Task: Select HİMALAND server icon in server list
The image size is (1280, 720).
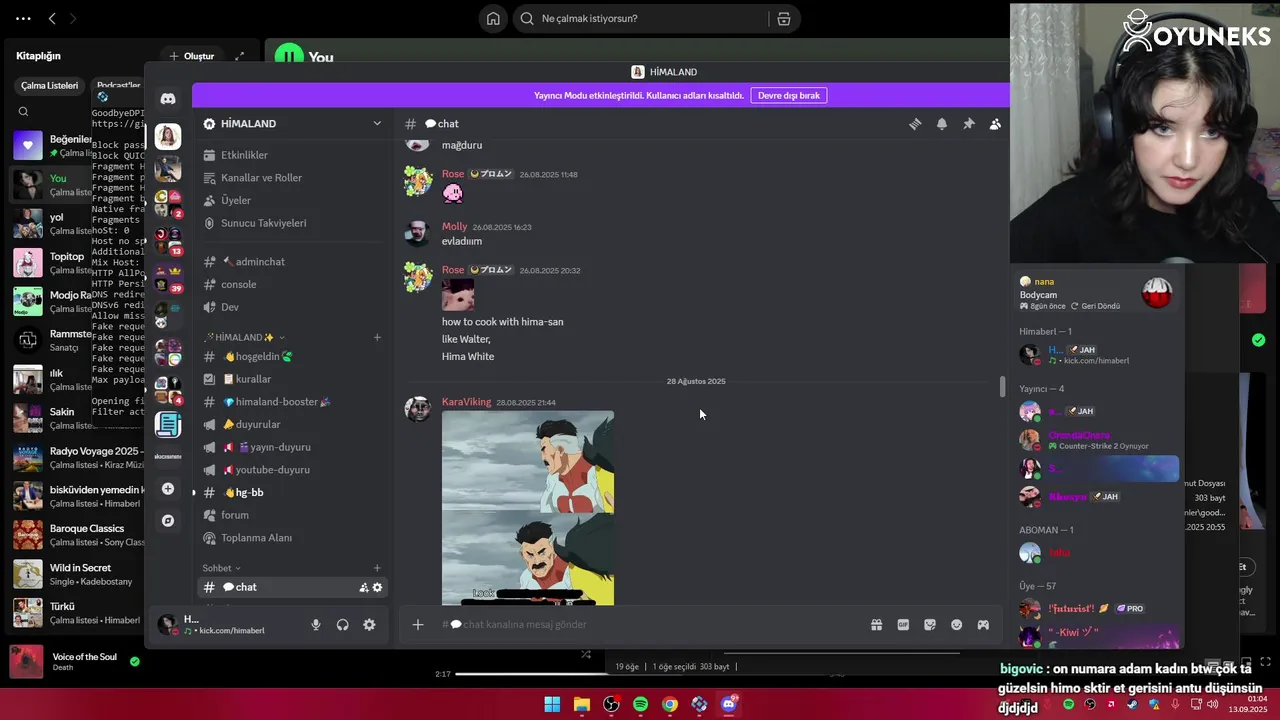Action: [x=168, y=137]
